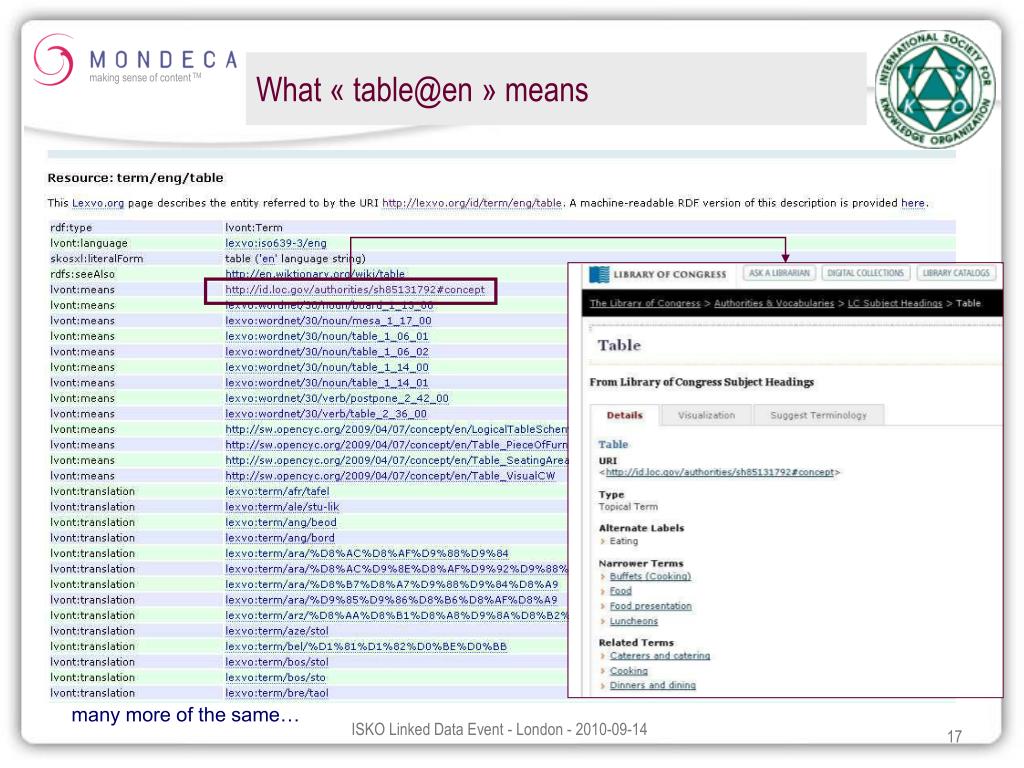Open translation lexvo:term/bre/taol

coord(277,694)
